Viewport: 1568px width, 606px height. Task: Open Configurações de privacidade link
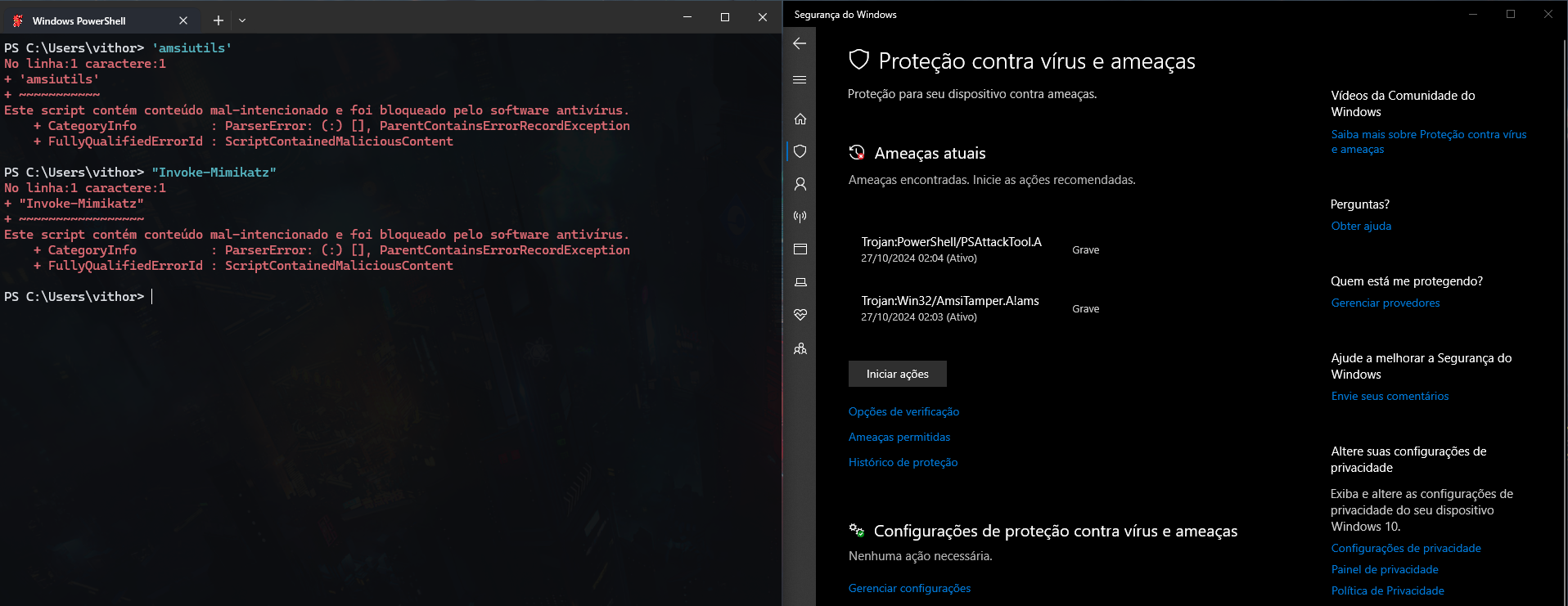(1406, 548)
